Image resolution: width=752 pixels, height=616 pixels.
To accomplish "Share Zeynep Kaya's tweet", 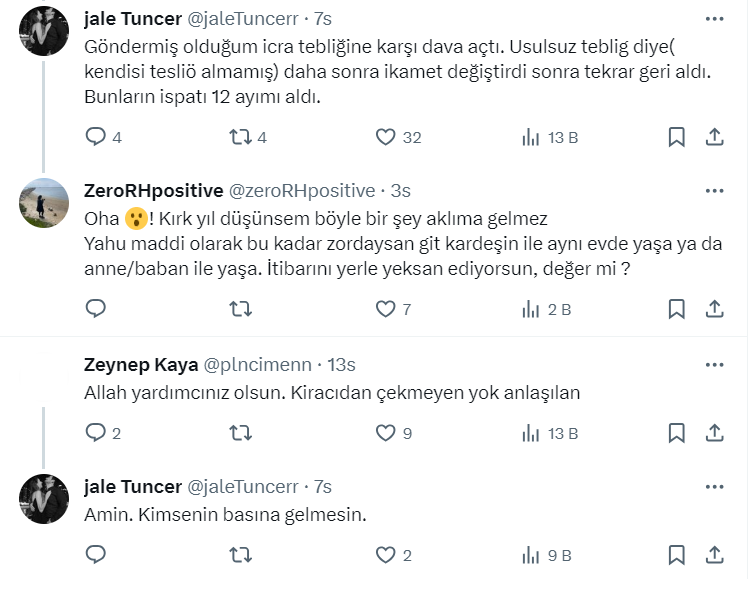I will (x=715, y=433).
